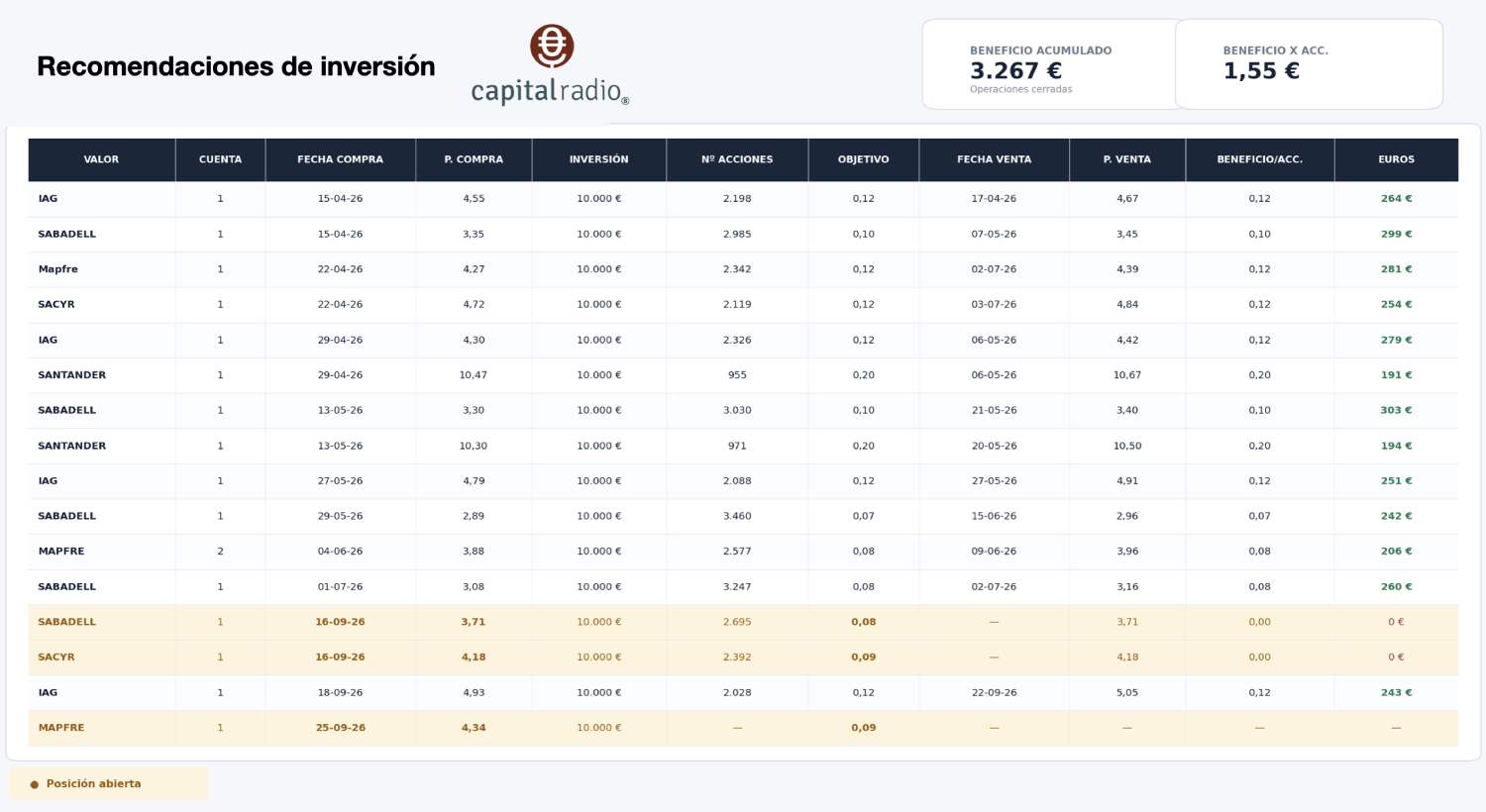The height and width of the screenshot is (812, 1486).
Task: Click the 251 € profit value
Action: pyautogui.click(x=1396, y=481)
